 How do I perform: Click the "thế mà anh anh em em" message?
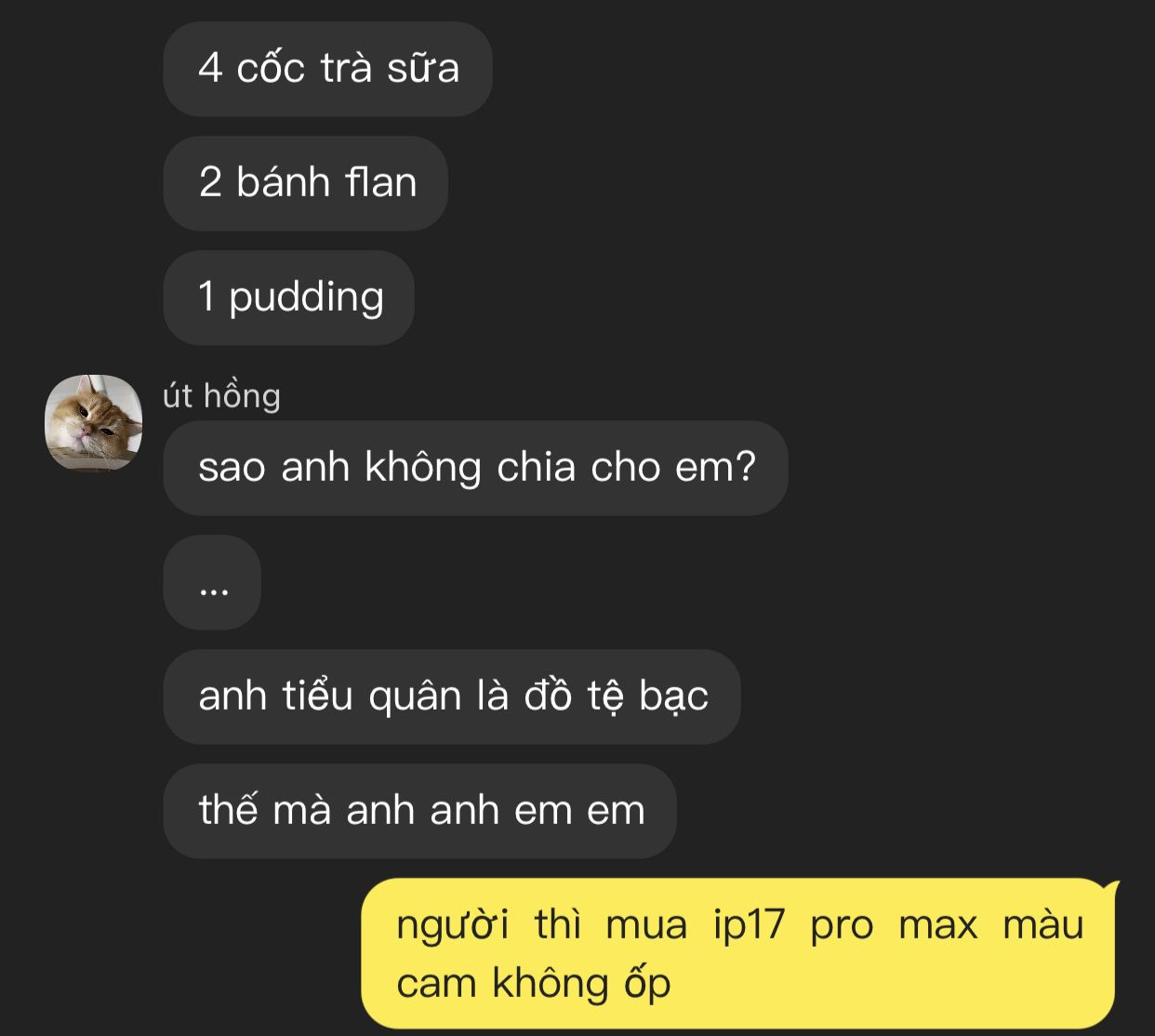419,811
